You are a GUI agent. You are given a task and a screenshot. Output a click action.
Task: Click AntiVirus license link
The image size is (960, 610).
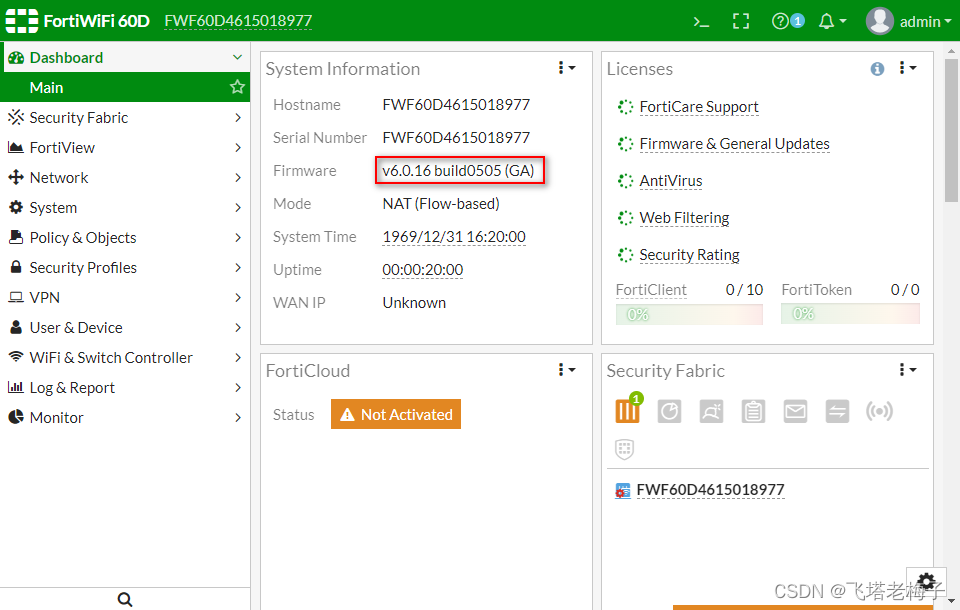(x=670, y=181)
